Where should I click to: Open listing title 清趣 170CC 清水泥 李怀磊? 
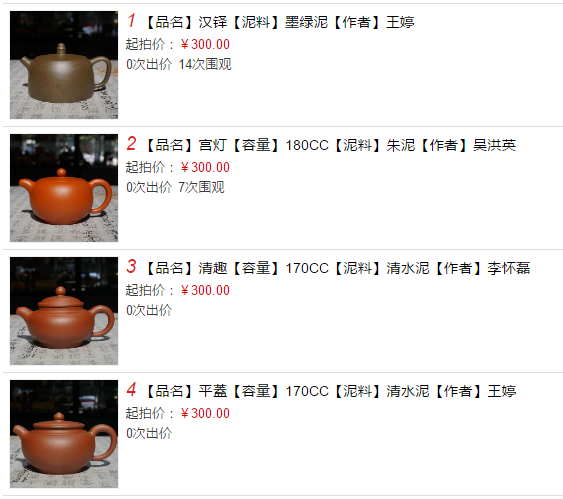(x=337, y=268)
